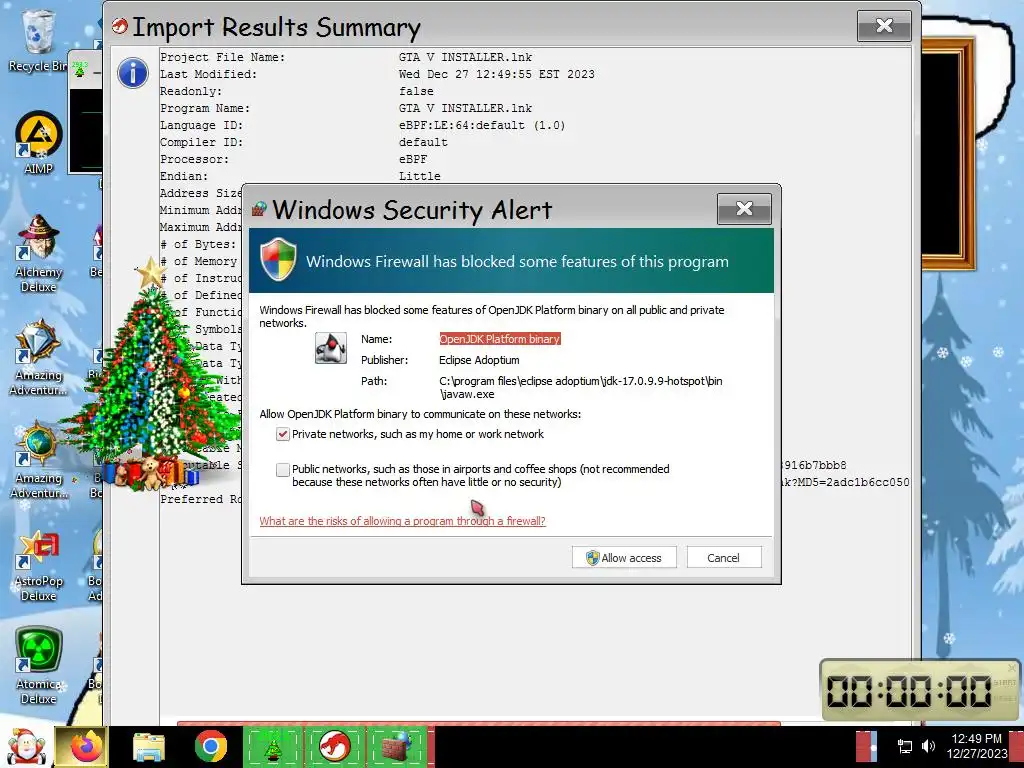
Task: Uncheck the Private networks checkbox
Action: 283,434
